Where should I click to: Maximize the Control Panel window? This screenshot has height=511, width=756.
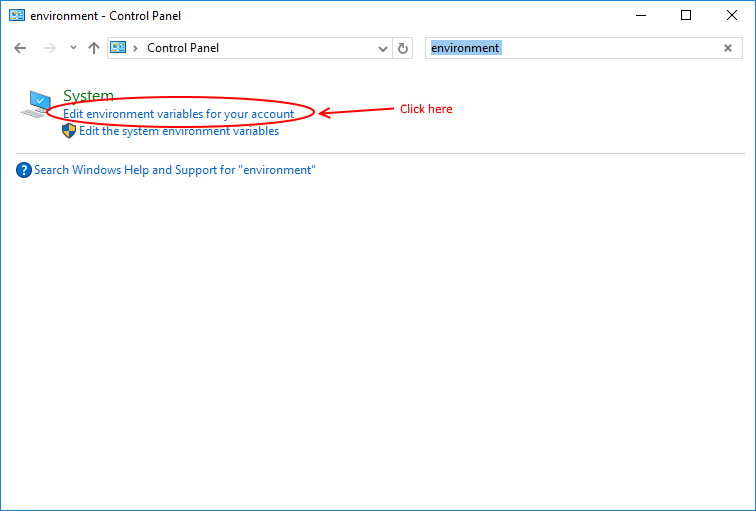686,15
